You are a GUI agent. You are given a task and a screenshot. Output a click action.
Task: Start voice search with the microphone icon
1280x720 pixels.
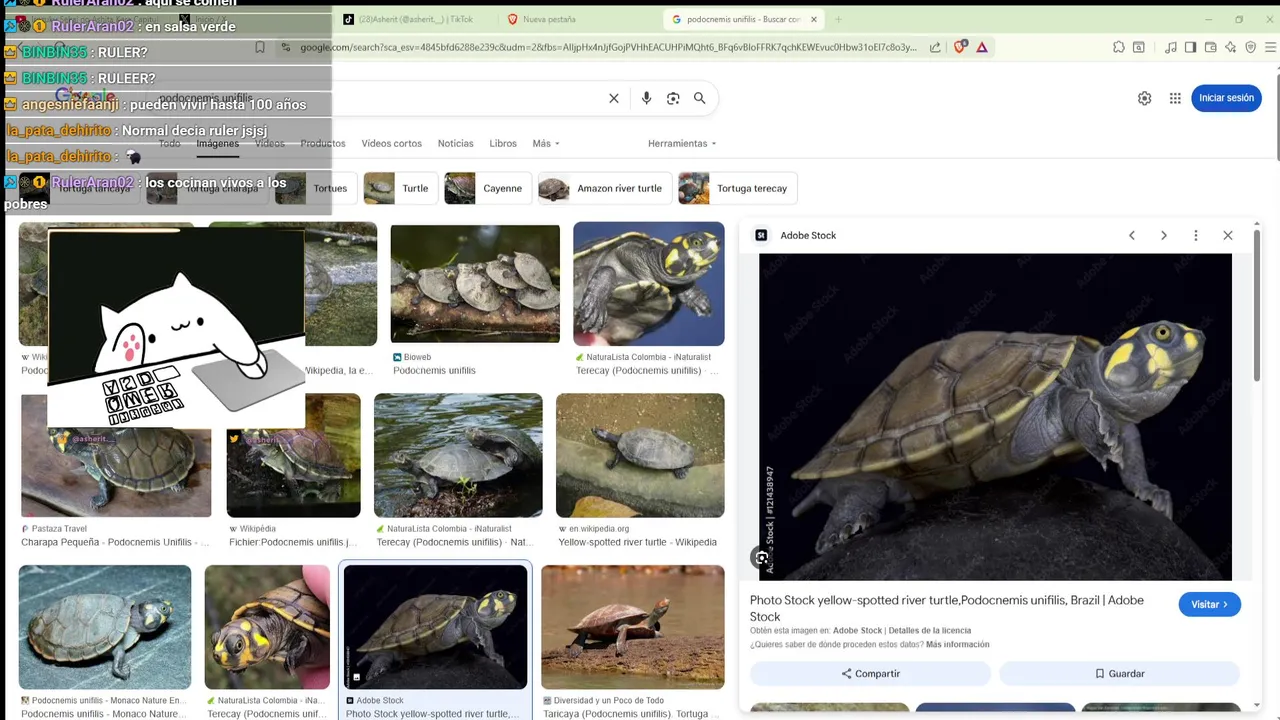click(x=646, y=98)
